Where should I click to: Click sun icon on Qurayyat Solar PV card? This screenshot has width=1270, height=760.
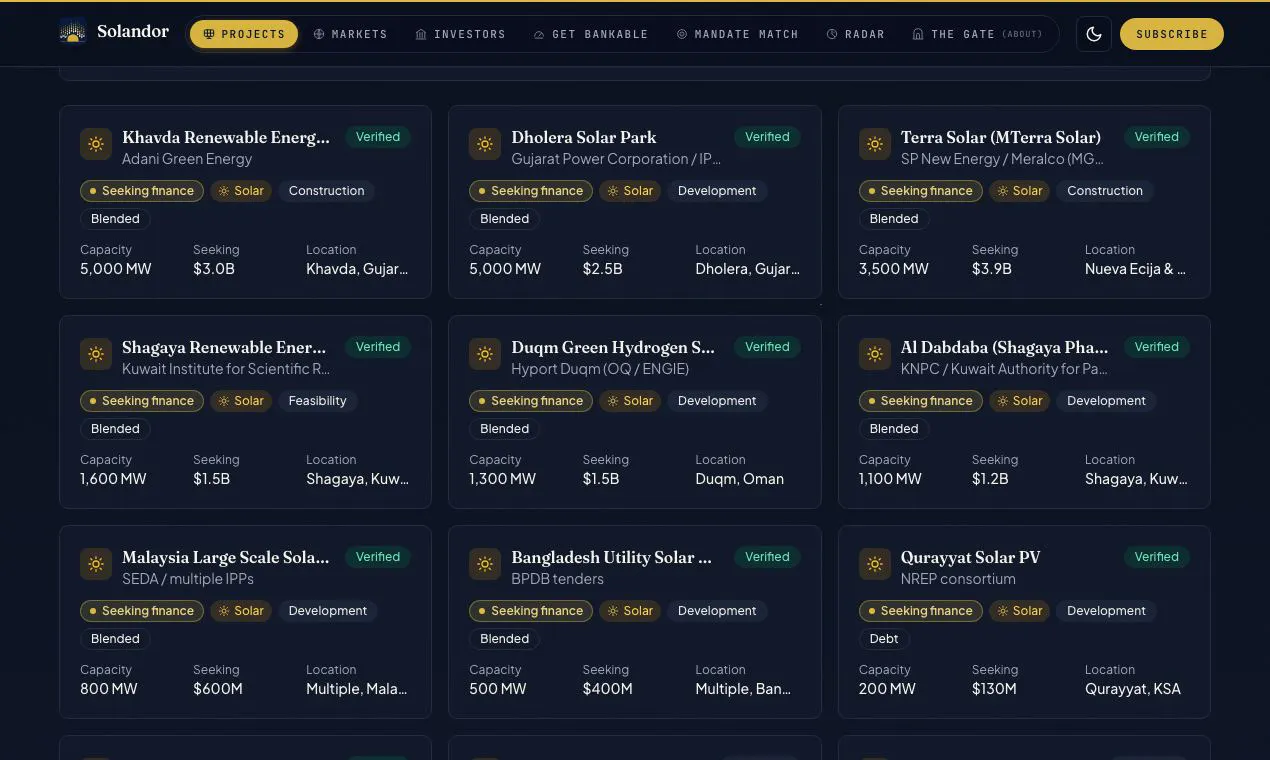(875, 564)
